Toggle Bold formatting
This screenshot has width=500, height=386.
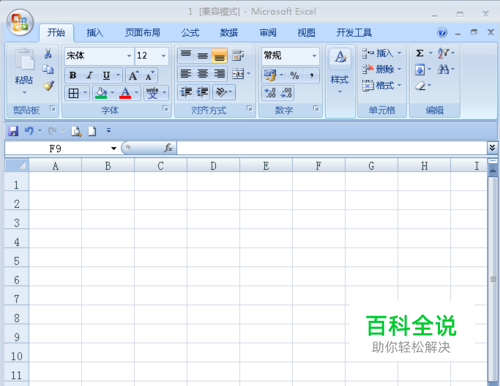coord(73,75)
